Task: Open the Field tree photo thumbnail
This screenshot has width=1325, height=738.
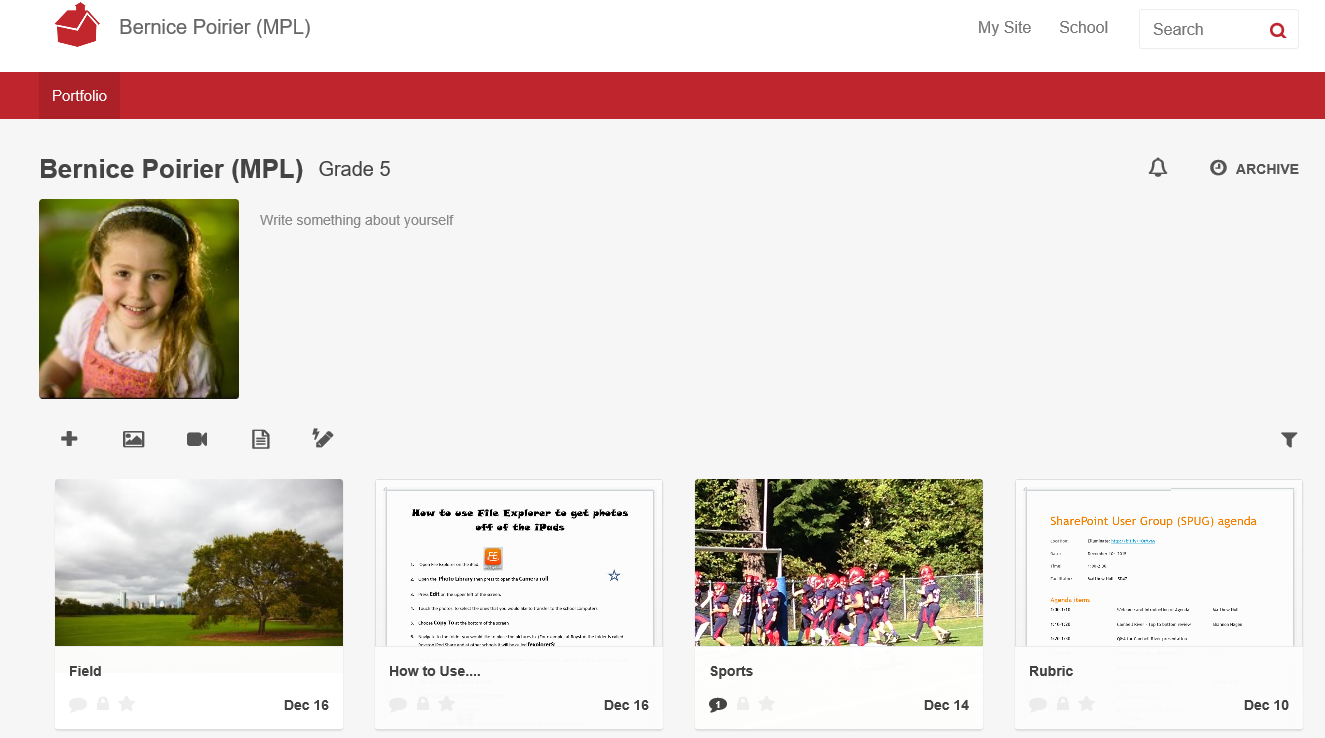Action: click(199, 562)
